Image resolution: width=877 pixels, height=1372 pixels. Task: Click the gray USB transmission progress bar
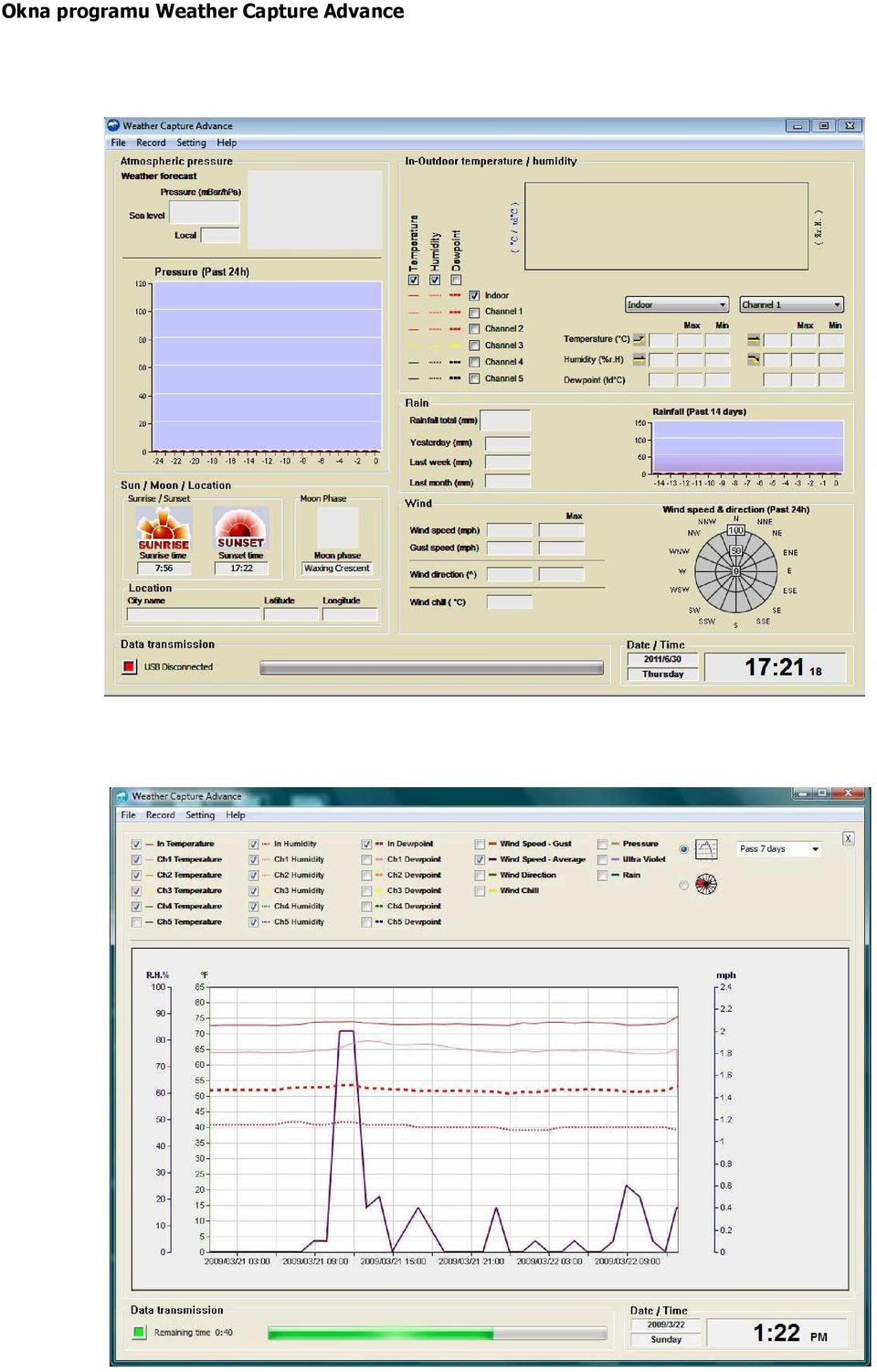point(431,668)
